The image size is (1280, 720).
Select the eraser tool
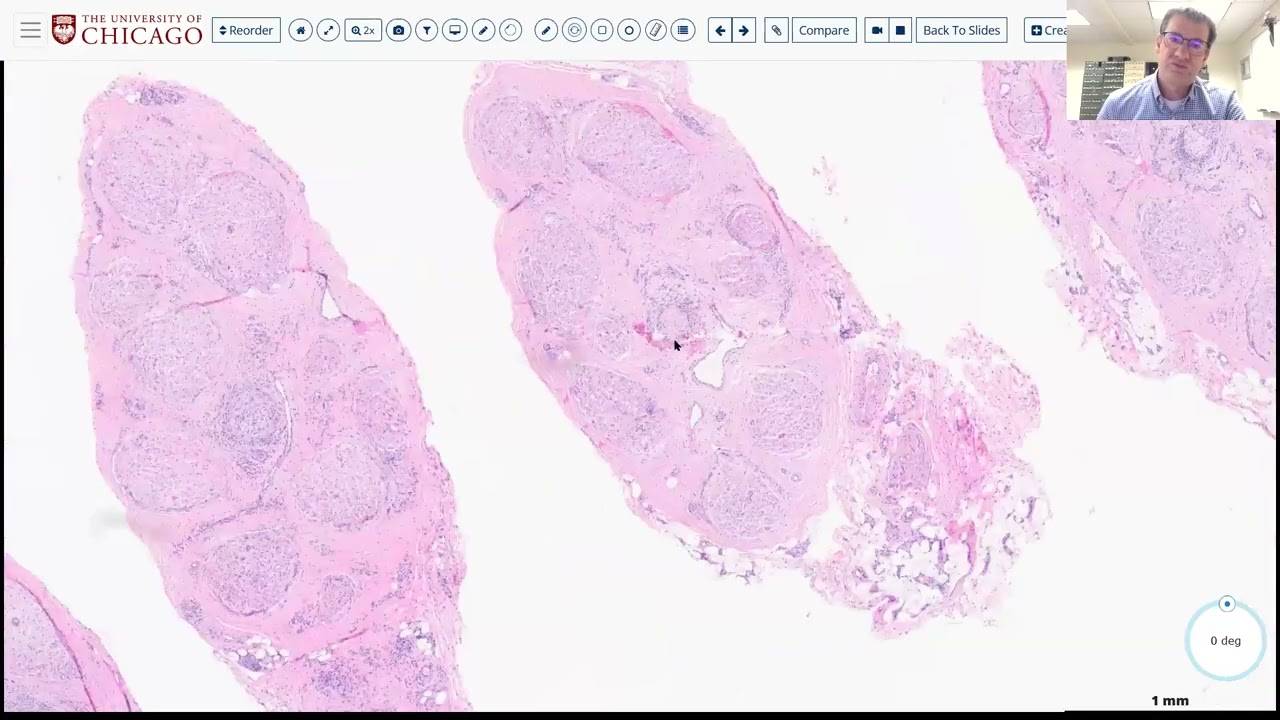coord(656,30)
